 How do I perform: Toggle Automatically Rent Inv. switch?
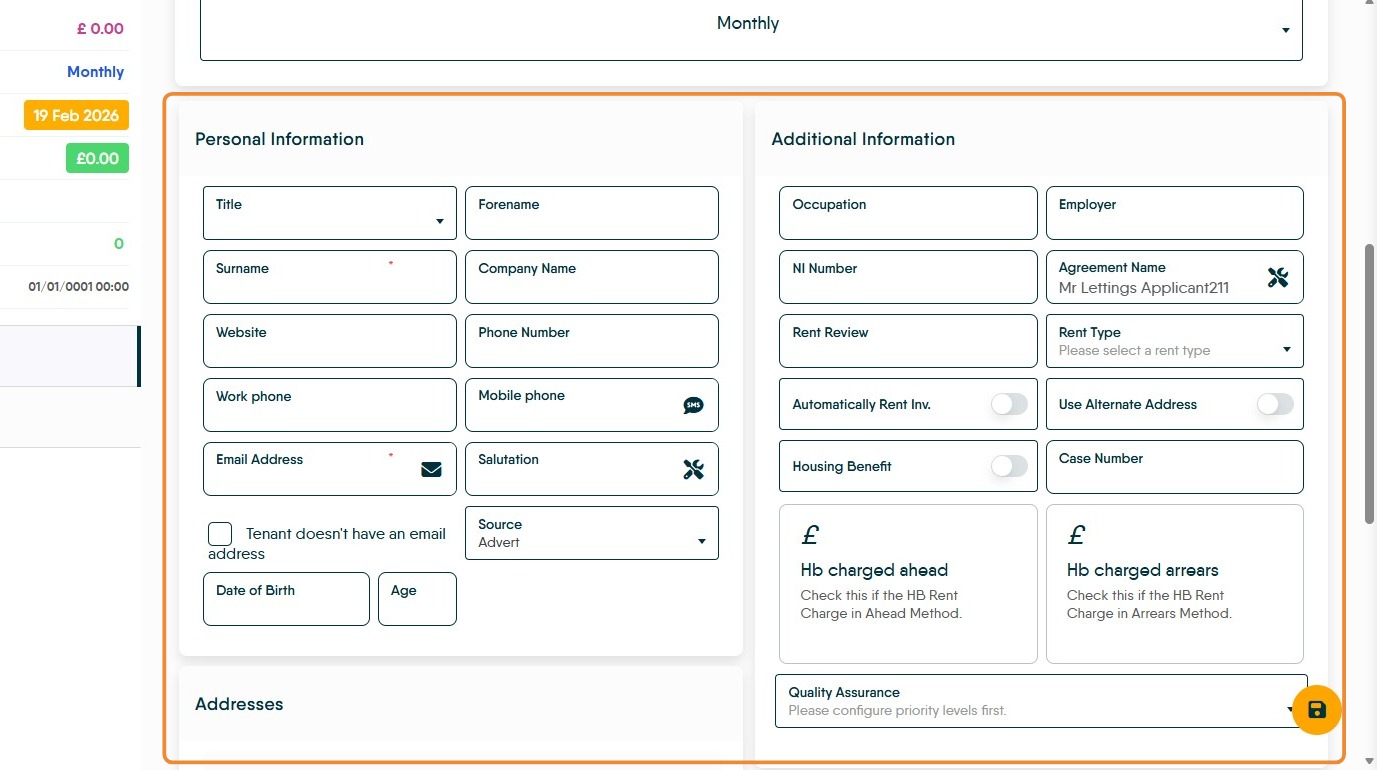(x=1008, y=404)
